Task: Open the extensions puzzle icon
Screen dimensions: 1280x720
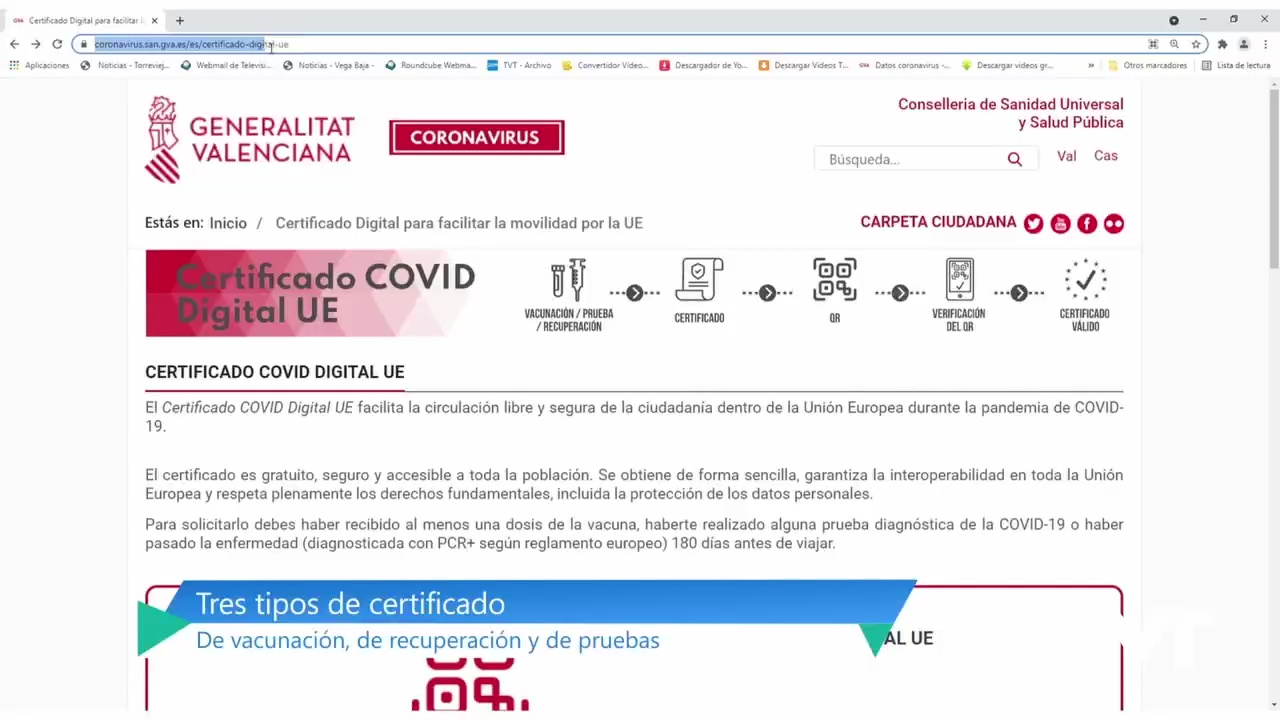Action: [1222, 44]
